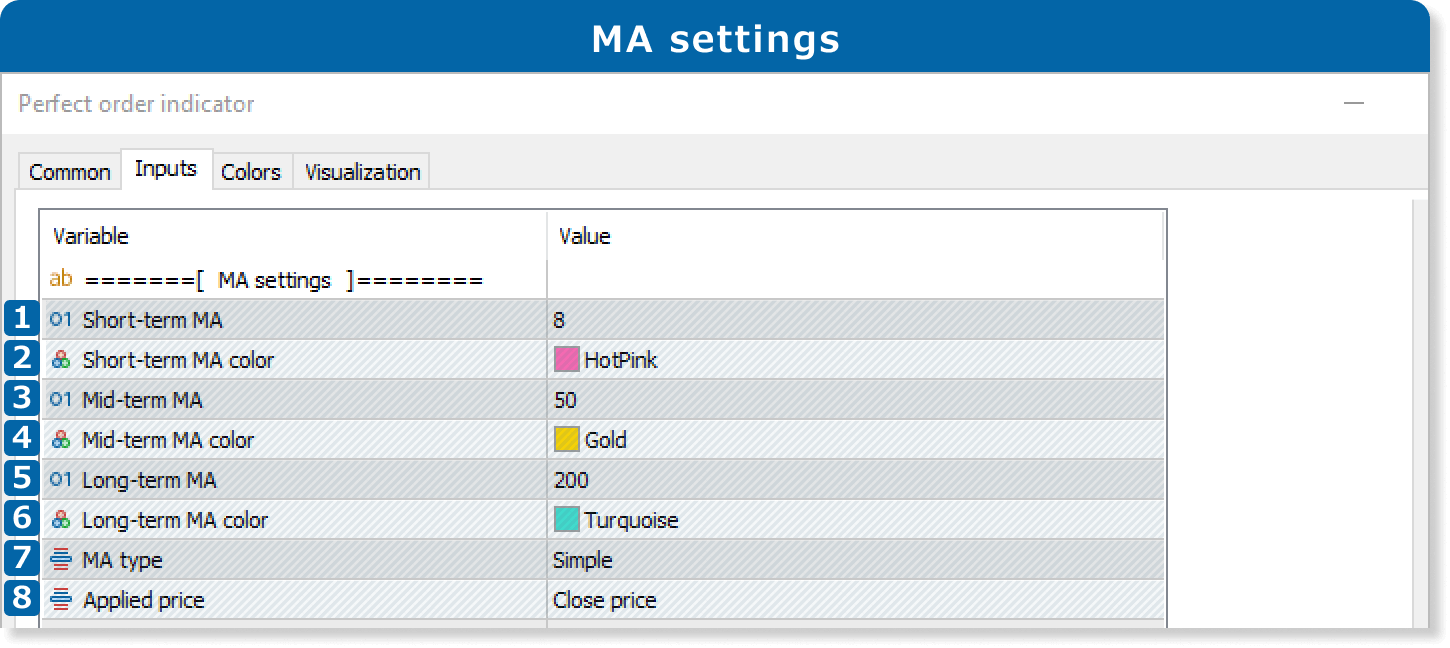Switch to the Common tab
Image resolution: width=1450 pixels, height=648 pixels.
click(69, 172)
